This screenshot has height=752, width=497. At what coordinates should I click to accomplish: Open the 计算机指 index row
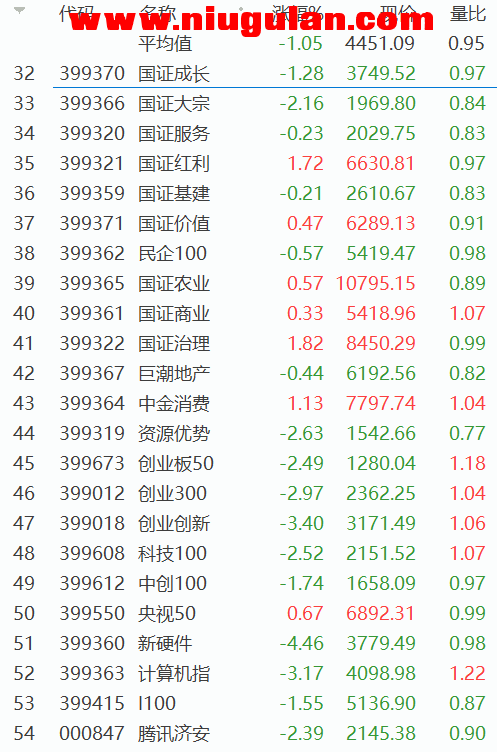(248, 673)
